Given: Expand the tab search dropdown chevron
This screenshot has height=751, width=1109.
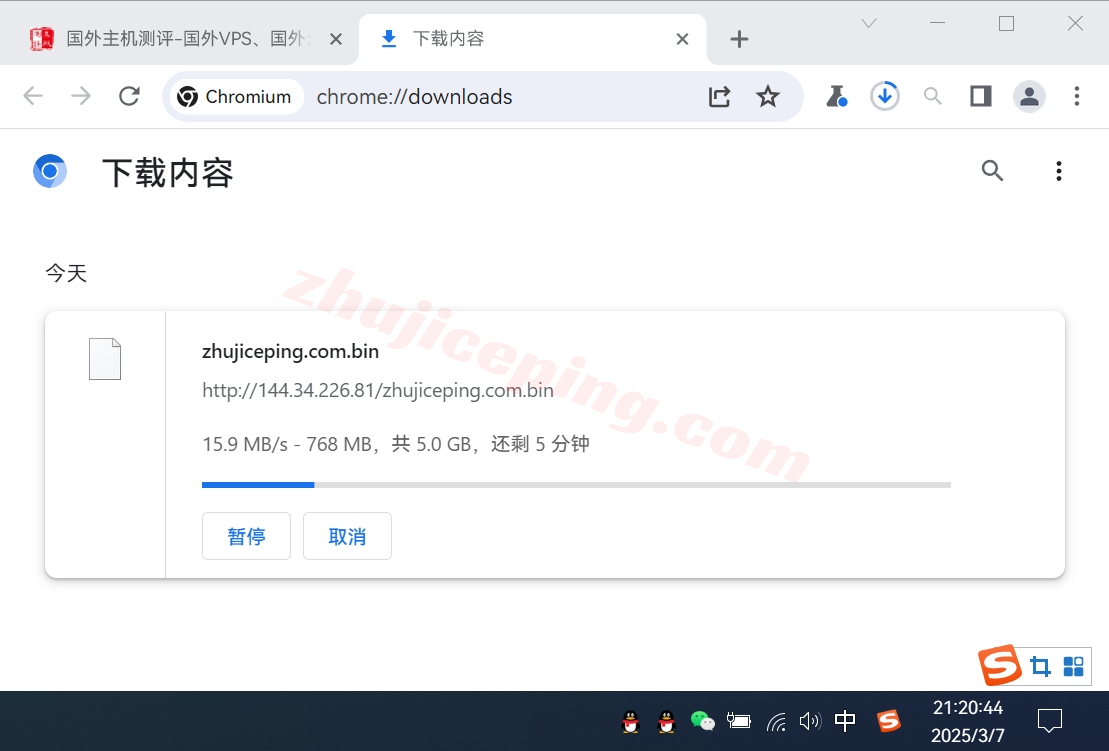Looking at the screenshot, I should (869, 23).
